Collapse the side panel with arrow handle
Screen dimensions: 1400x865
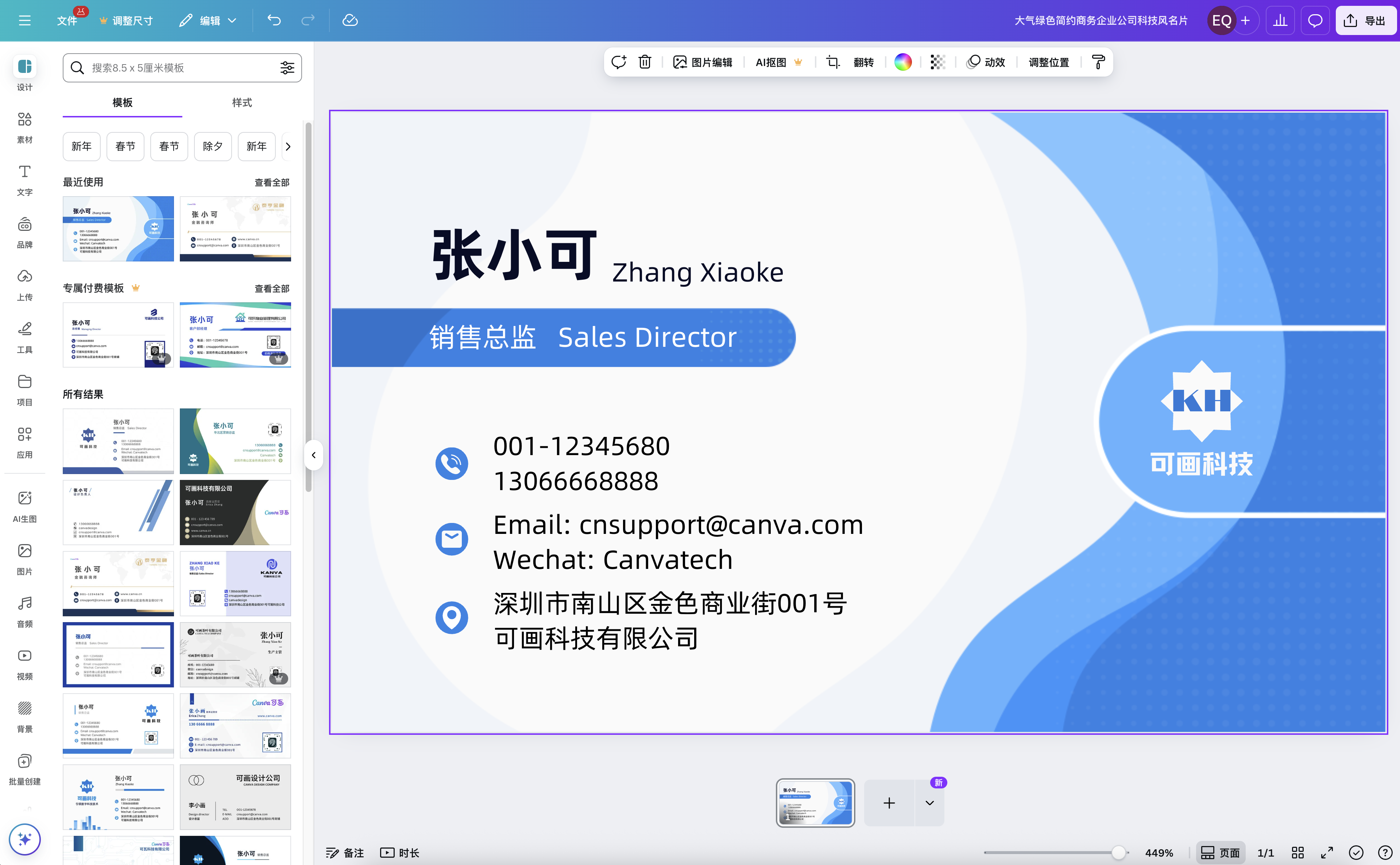pyautogui.click(x=314, y=455)
